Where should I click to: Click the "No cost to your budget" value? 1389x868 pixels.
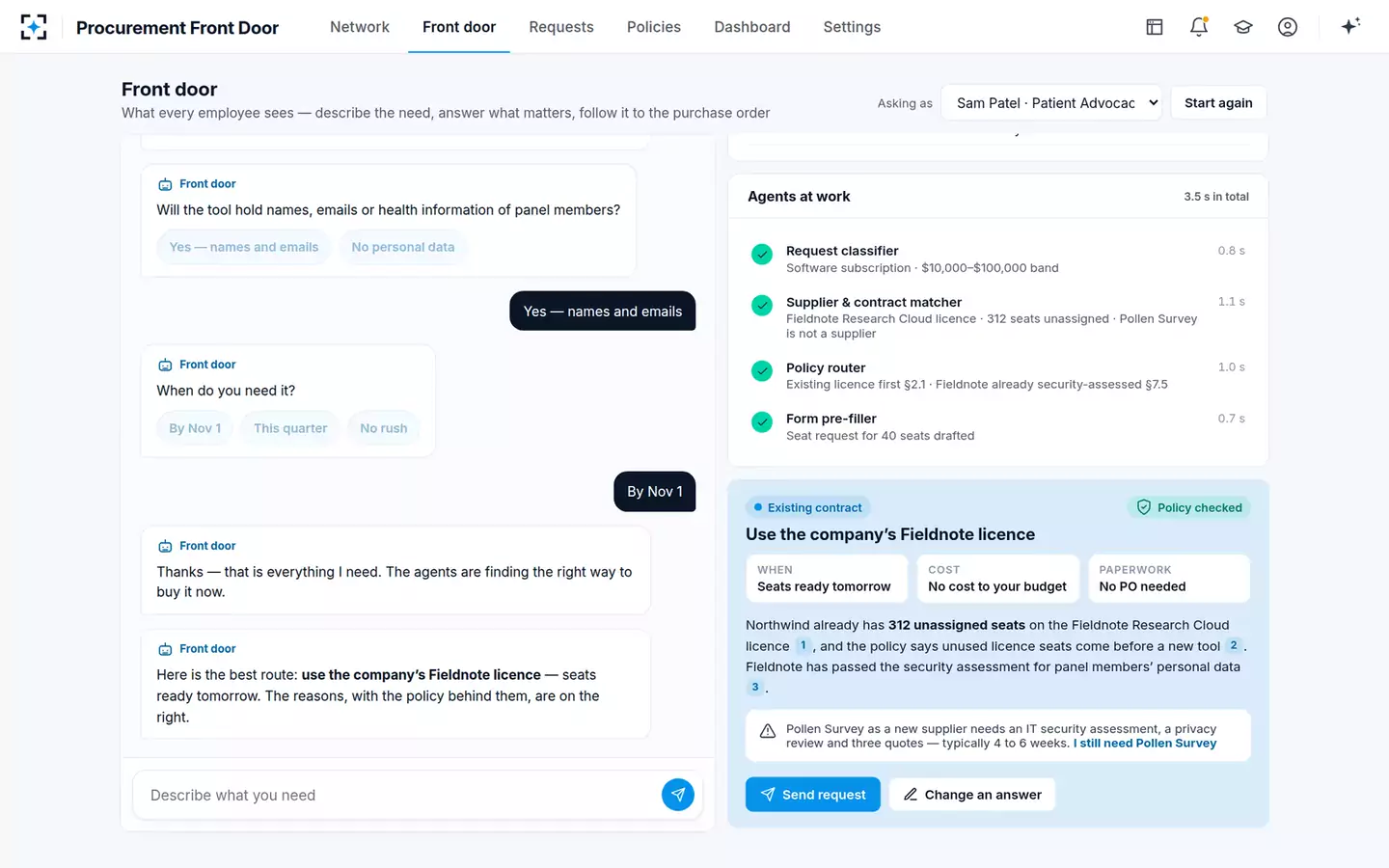(x=997, y=586)
